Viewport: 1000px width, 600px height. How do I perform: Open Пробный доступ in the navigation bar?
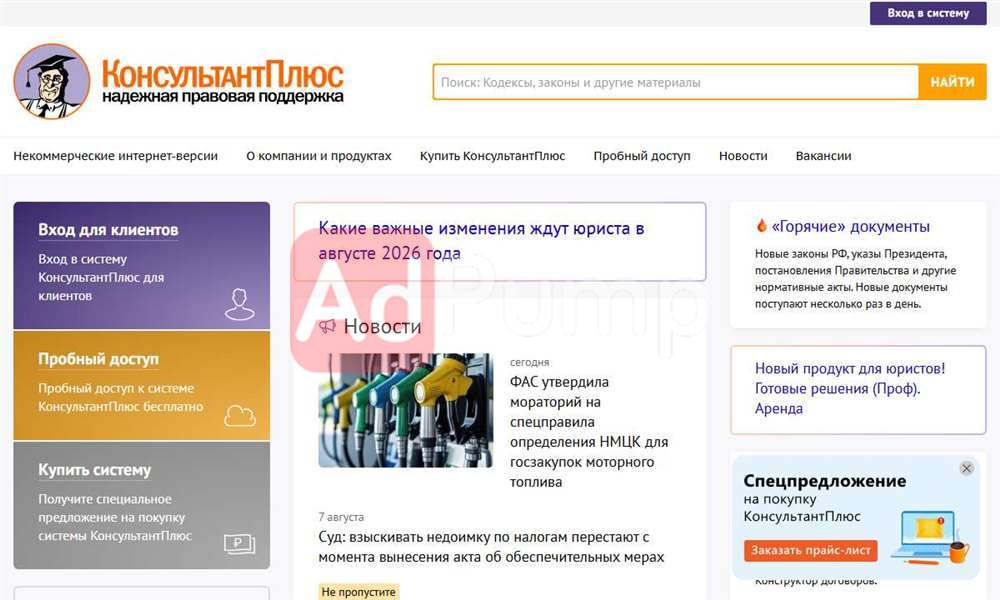[642, 156]
